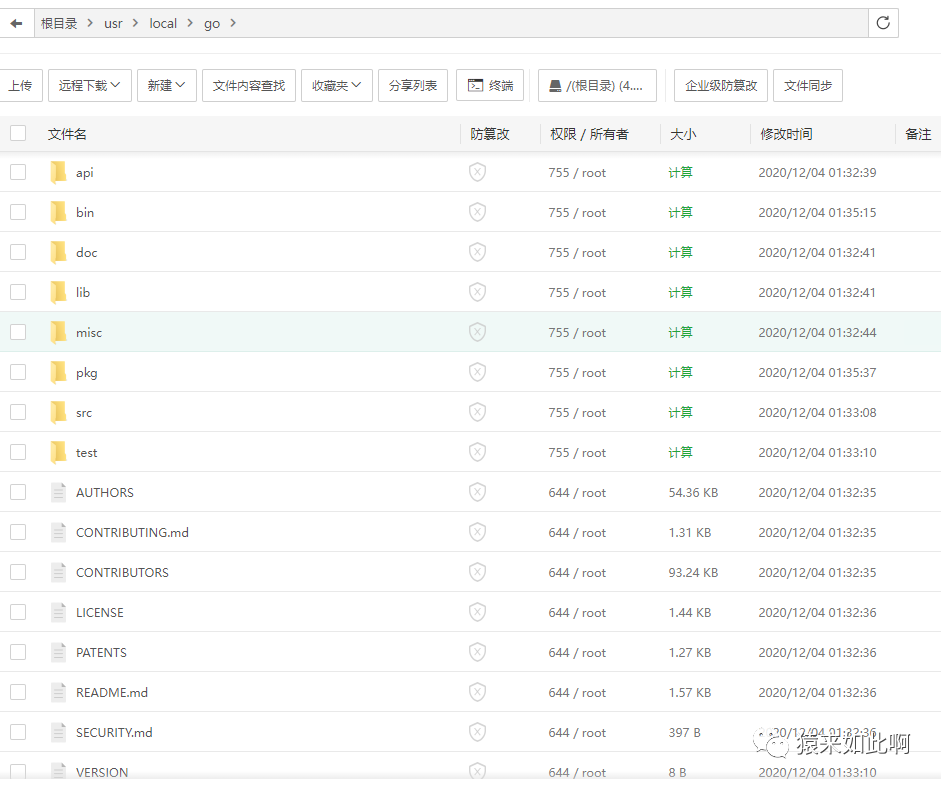Viewport: 941px width, 785px height.
Task: Click tamper-proof shield for bin
Action: (x=477, y=212)
